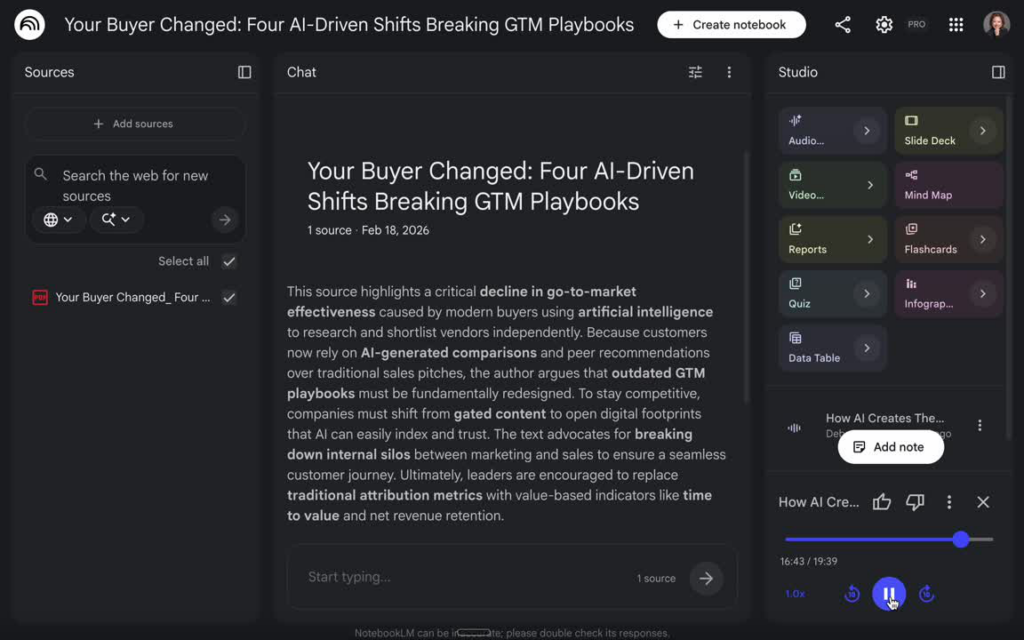
Task: Uncheck the Your Buyer Changed source checkbox
Action: coord(229,297)
